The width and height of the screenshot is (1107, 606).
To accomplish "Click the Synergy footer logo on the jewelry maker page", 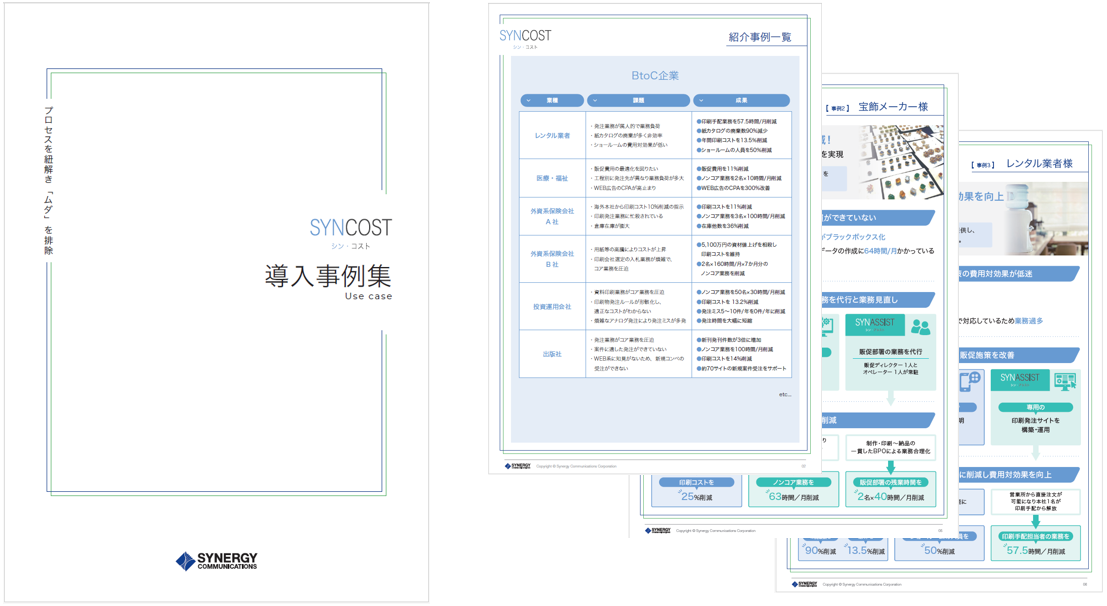I will point(657,531).
